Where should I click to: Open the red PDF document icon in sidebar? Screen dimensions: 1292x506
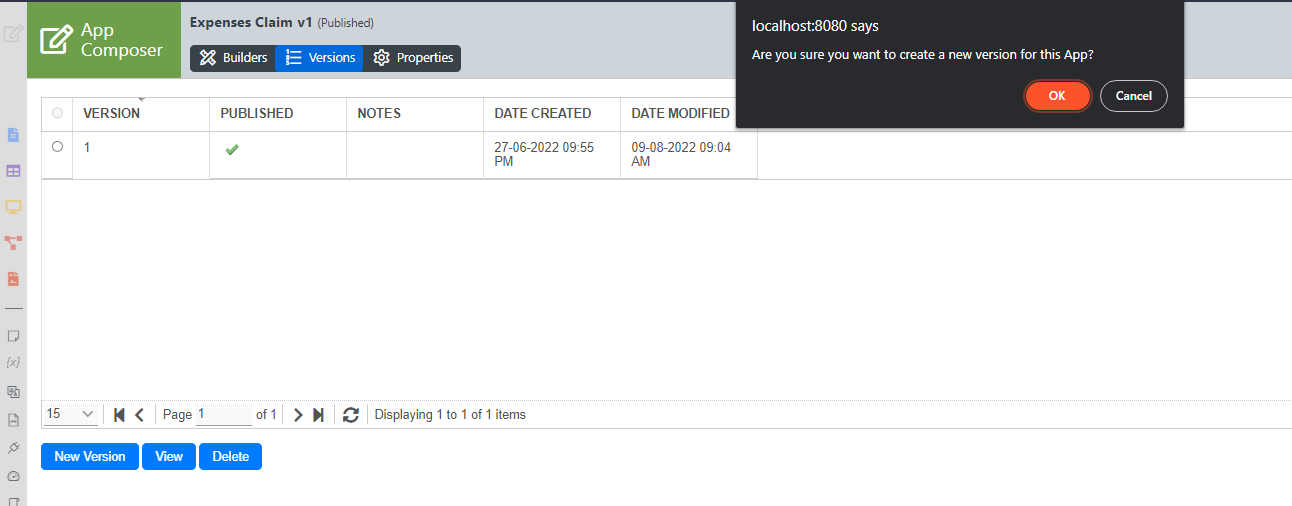(14, 279)
